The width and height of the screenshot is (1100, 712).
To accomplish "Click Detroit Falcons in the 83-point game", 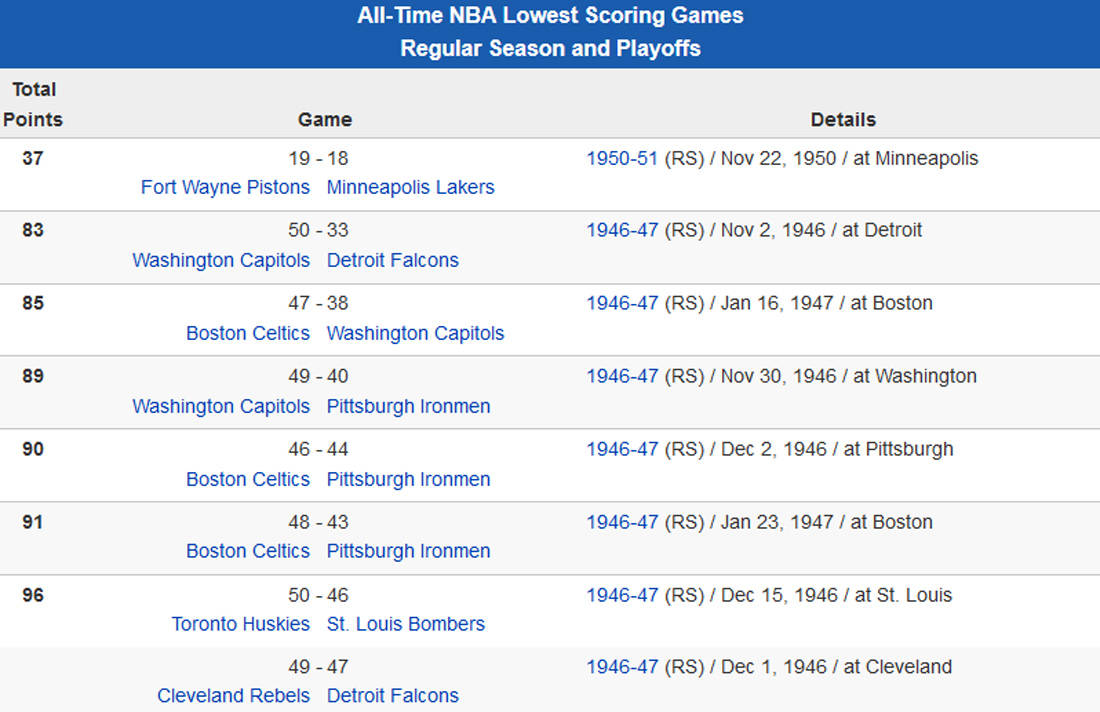I will pyautogui.click(x=392, y=260).
